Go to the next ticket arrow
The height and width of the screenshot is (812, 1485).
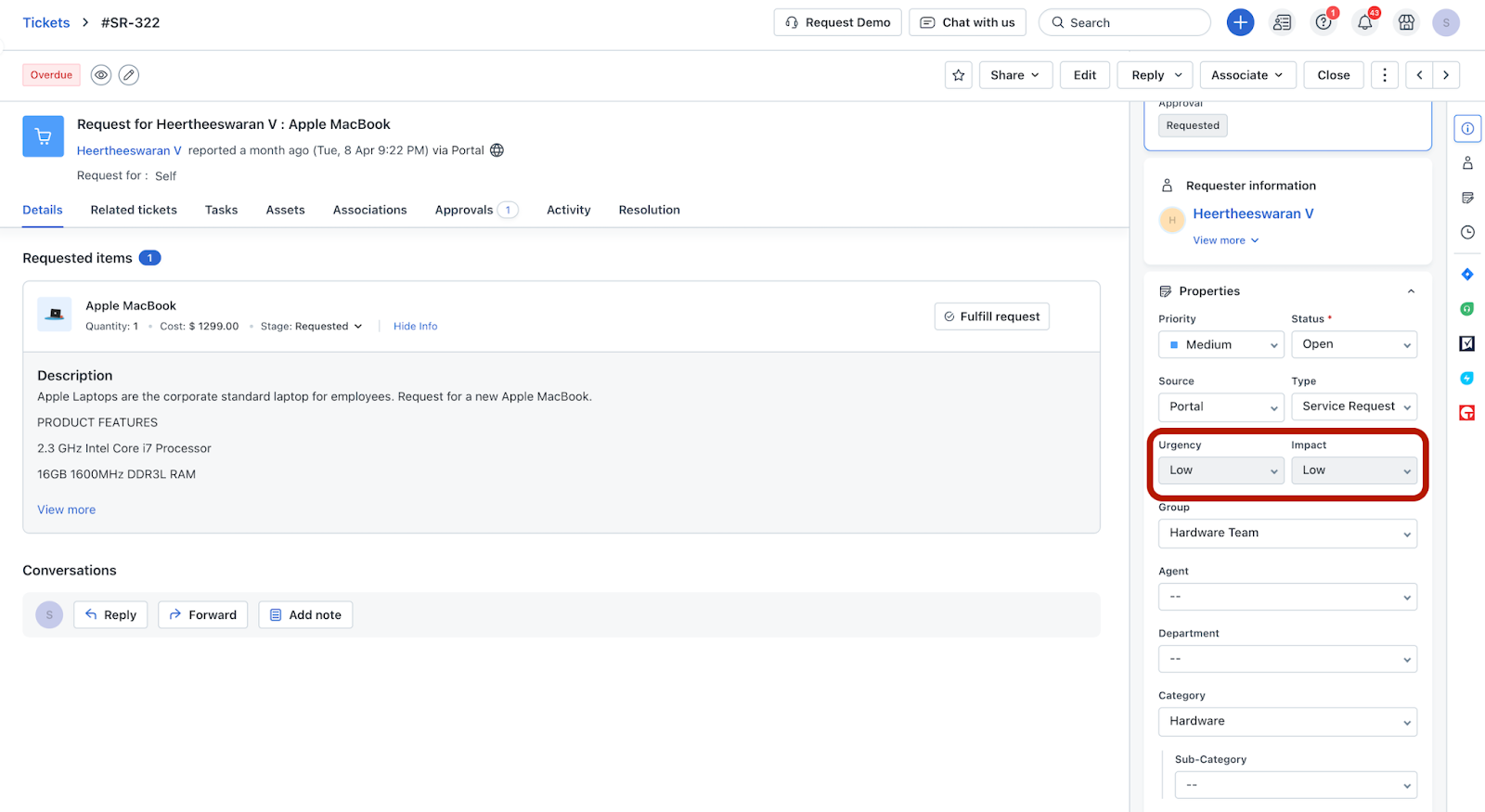[x=1446, y=75]
